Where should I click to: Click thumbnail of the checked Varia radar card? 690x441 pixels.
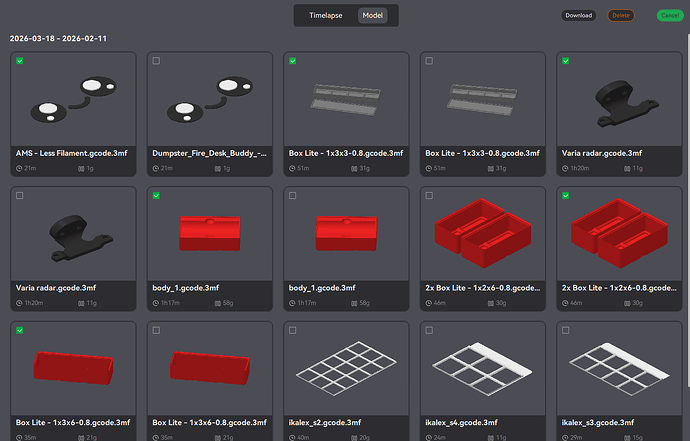point(619,99)
